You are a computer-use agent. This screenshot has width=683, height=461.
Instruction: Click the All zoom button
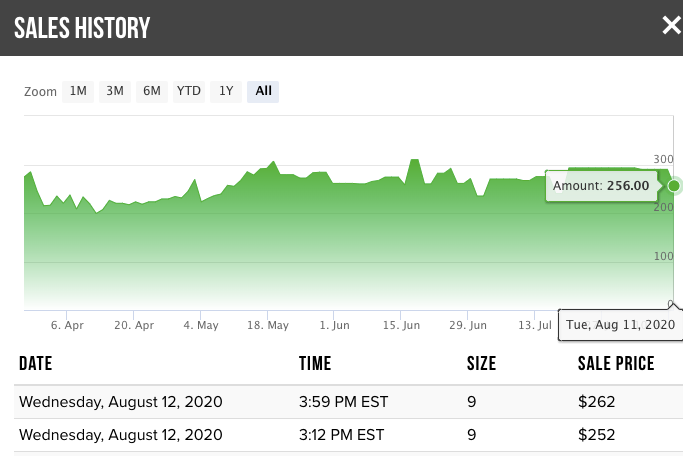coord(263,91)
